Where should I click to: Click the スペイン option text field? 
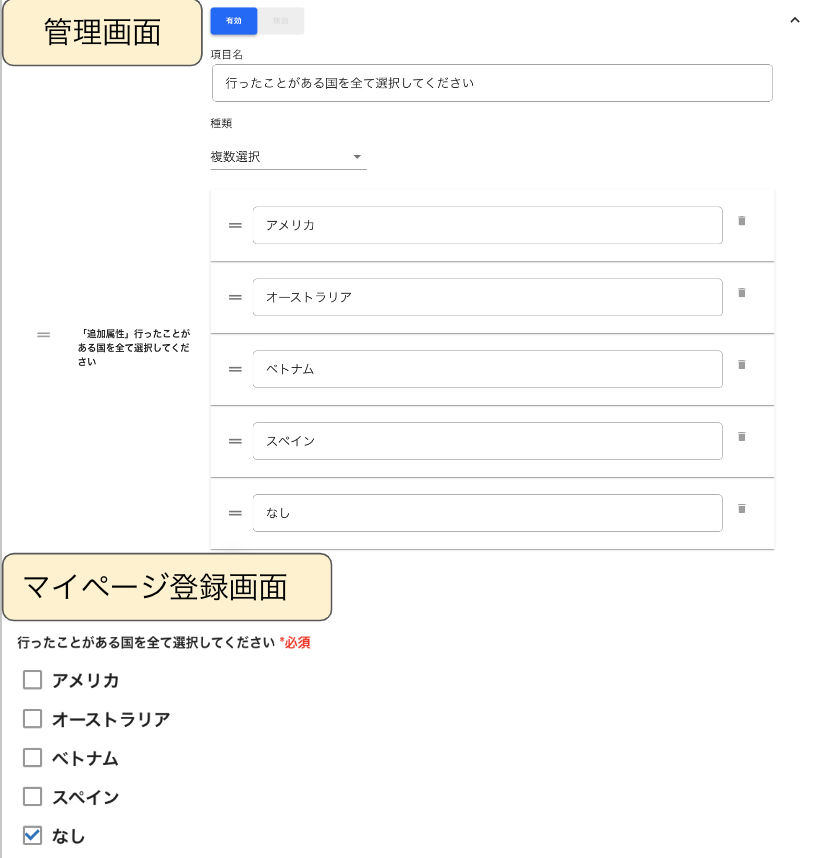pyautogui.click(x=487, y=441)
